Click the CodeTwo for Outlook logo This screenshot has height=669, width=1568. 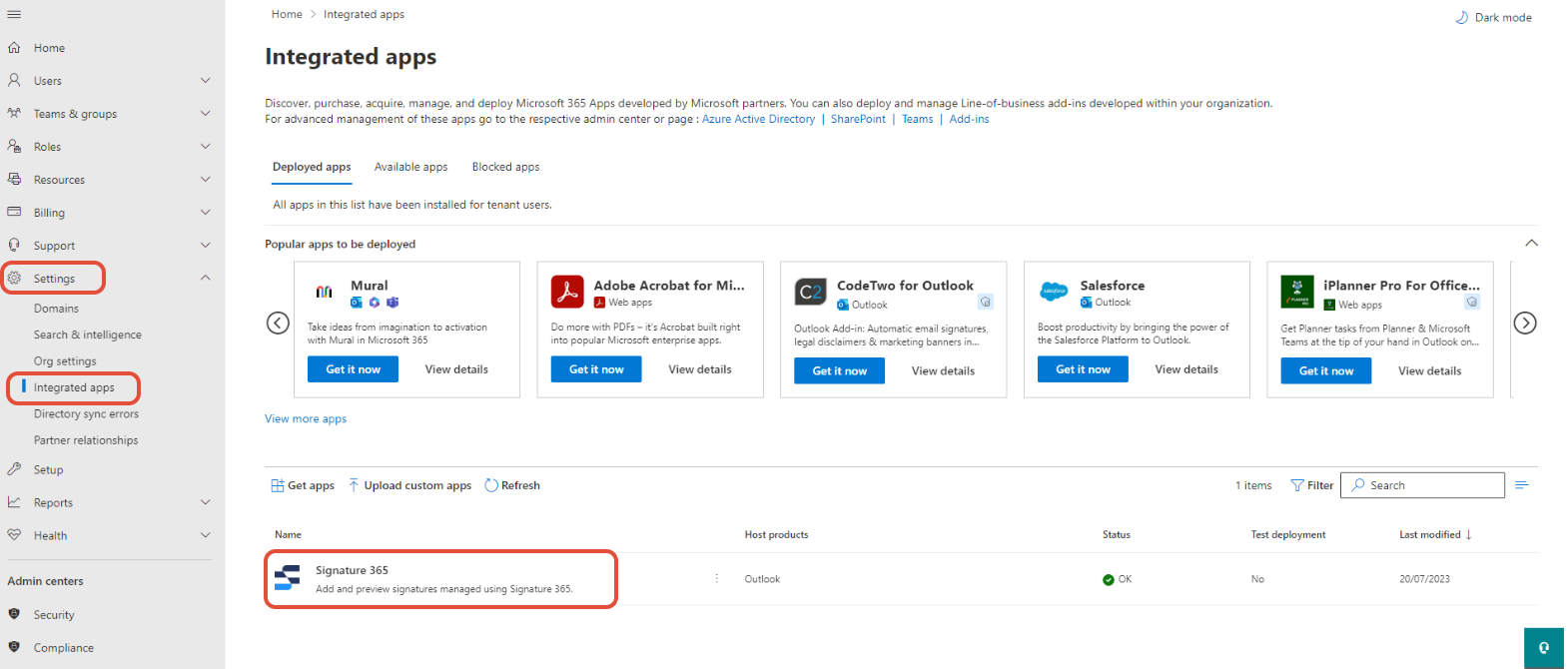pyautogui.click(x=811, y=292)
